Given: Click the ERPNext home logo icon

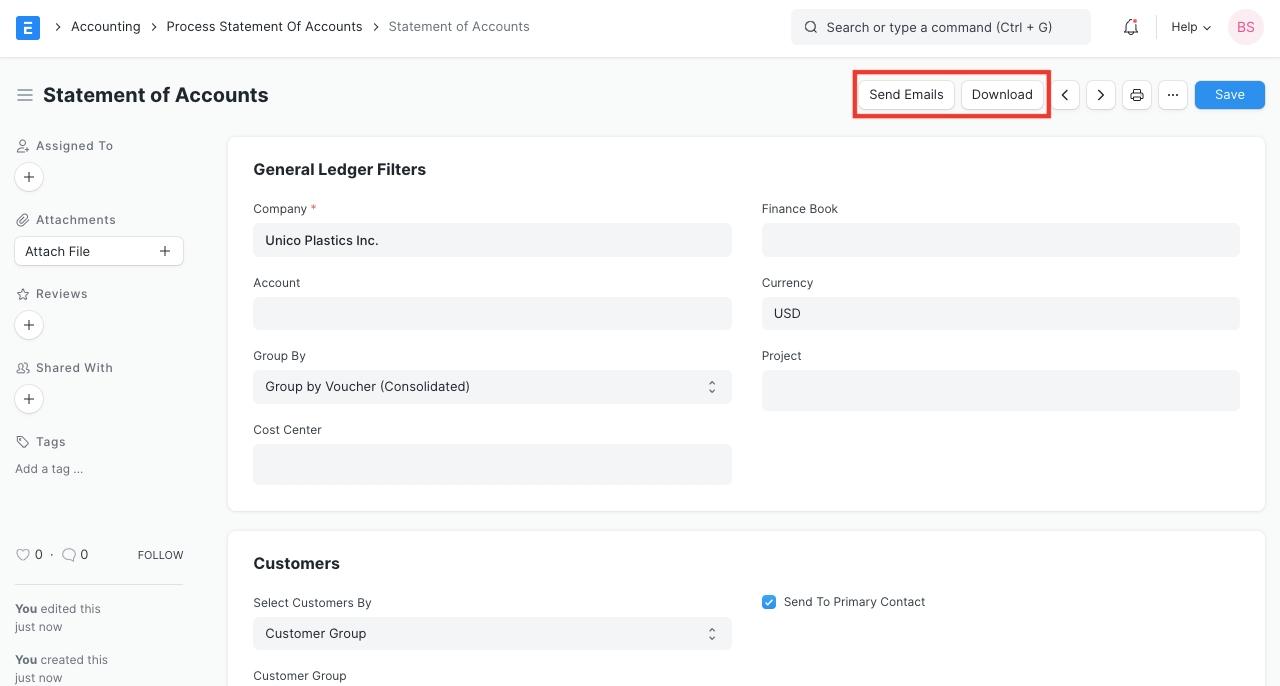Looking at the screenshot, I should (28, 27).
